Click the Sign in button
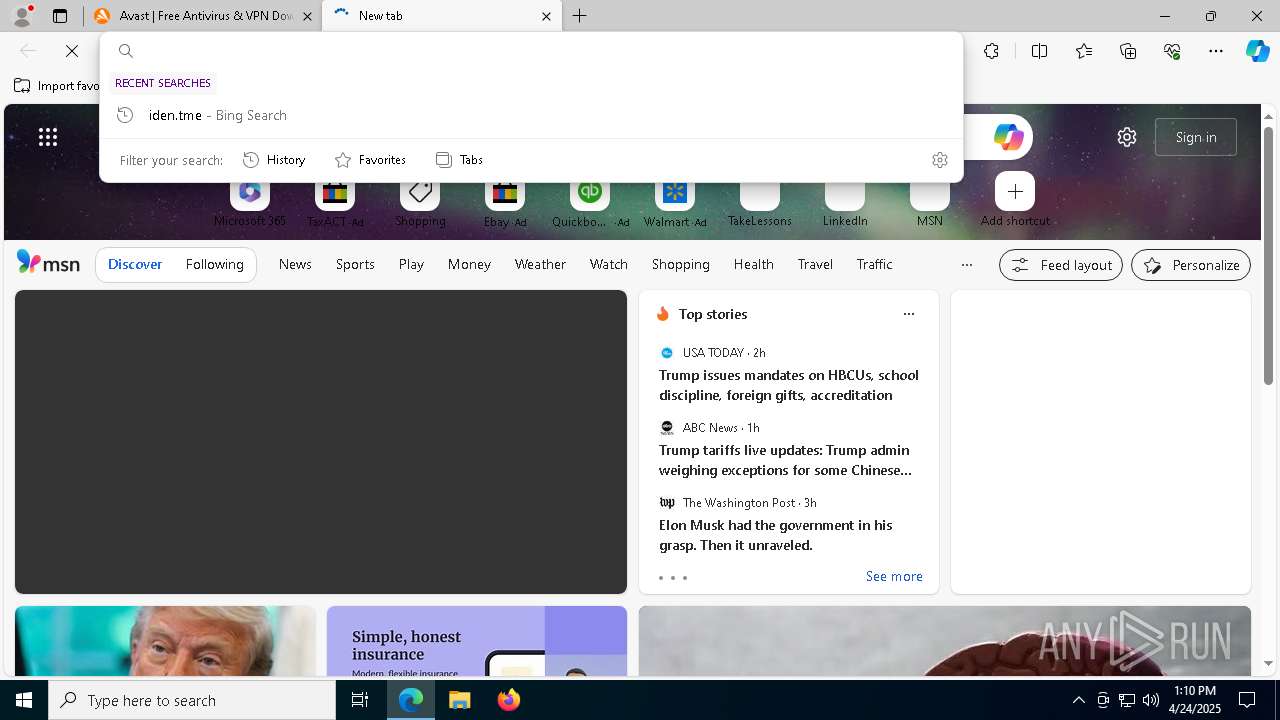 click(x=1196, y=137)
